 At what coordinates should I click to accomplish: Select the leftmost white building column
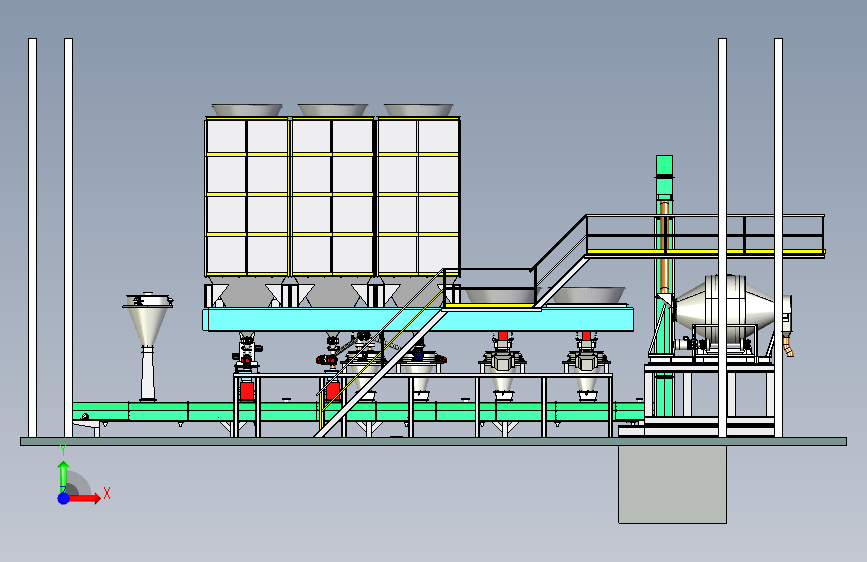click(33, 237)
